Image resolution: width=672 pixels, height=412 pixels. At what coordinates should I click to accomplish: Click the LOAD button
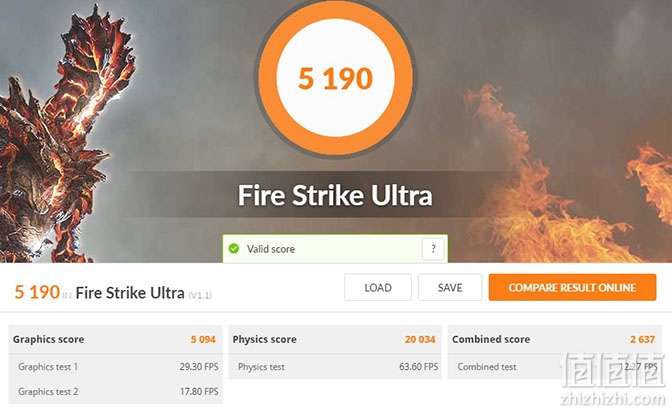378,287
